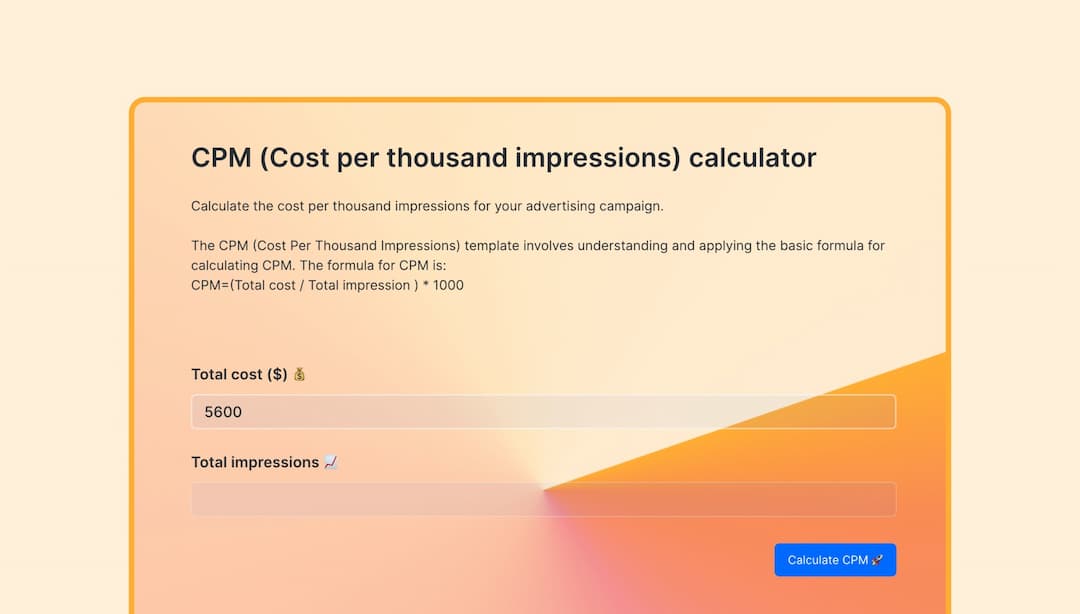Click the 5600 value in Total cost
This screenshot has width=1080, height=614.
[223, 412]
